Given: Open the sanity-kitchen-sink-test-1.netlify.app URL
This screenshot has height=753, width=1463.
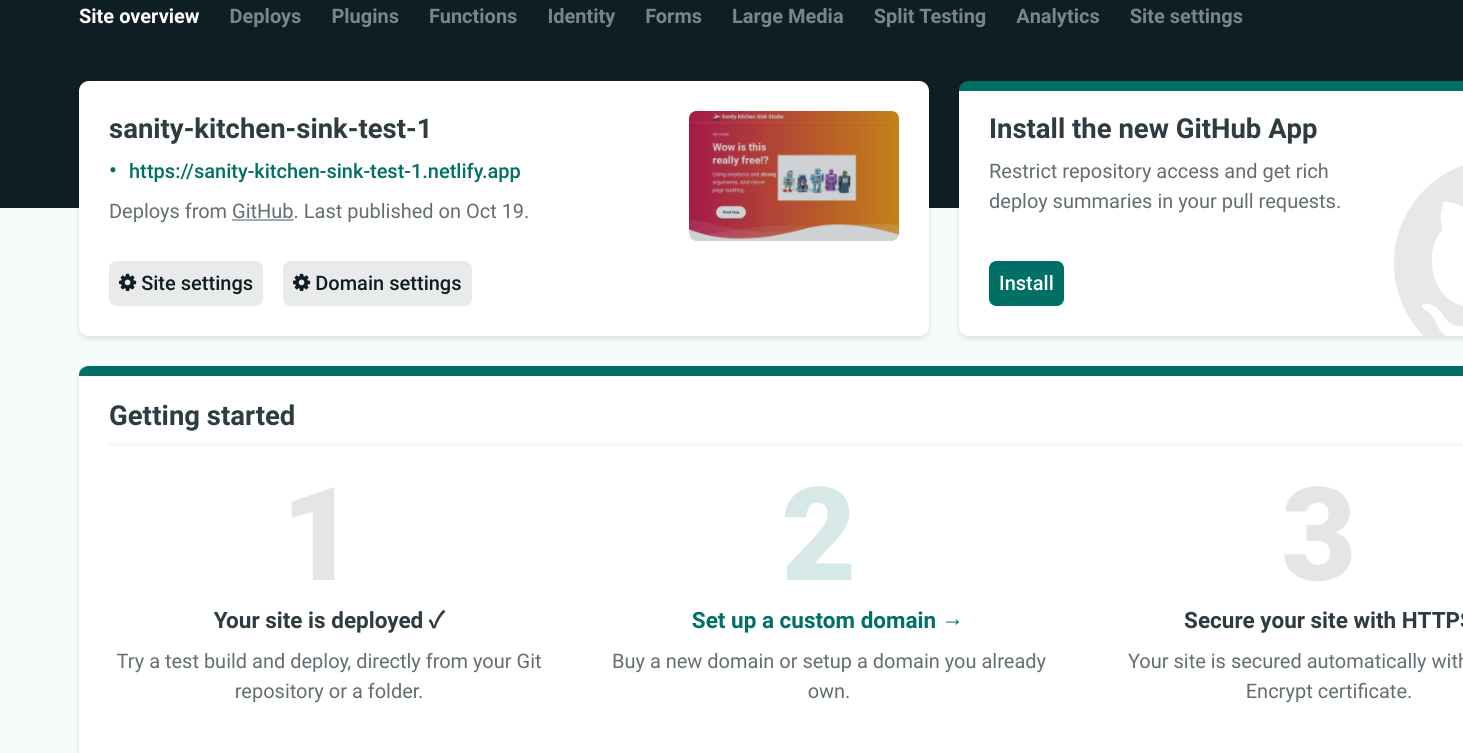Looking at the screenshot, I should tap(325, 171).
